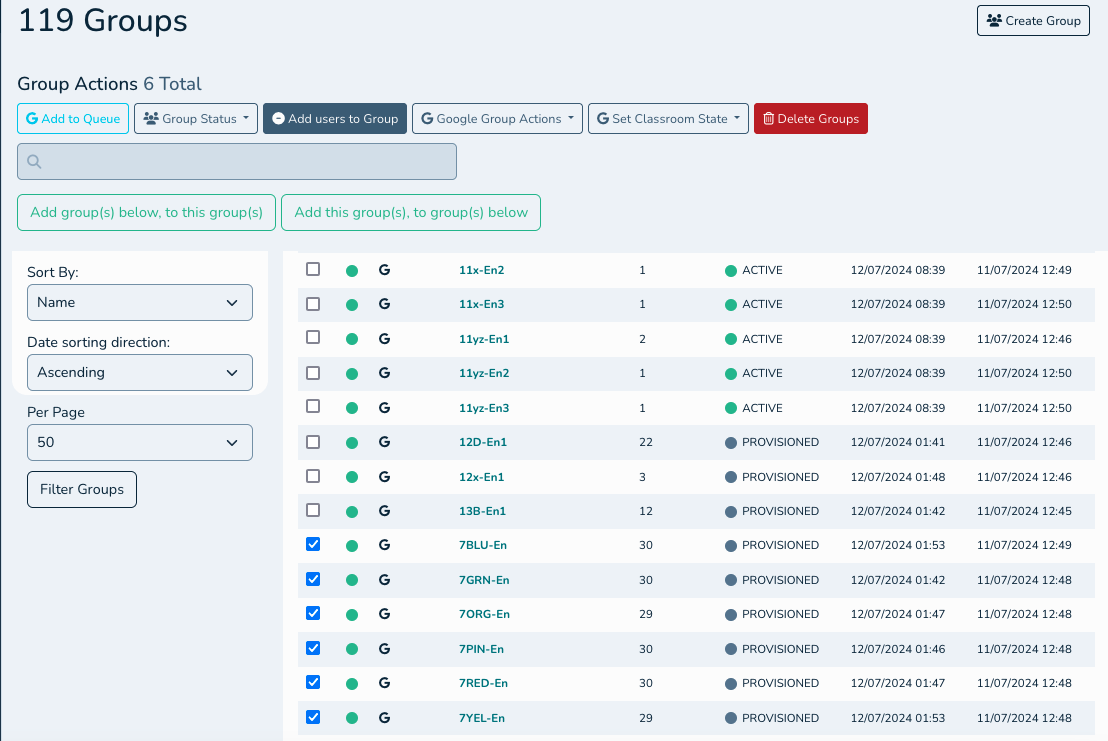
Task: Check the checkbox for group 11x-En3
Action: click(x=313, y=304)
